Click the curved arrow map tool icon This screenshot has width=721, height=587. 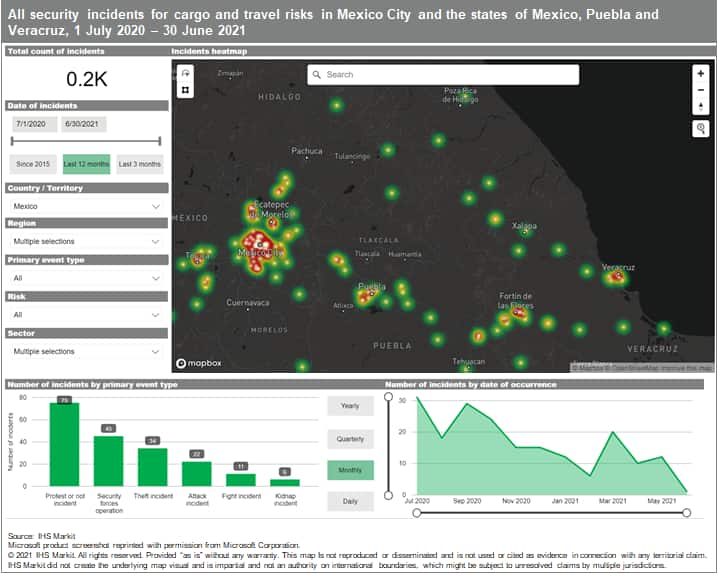(185, 74)
